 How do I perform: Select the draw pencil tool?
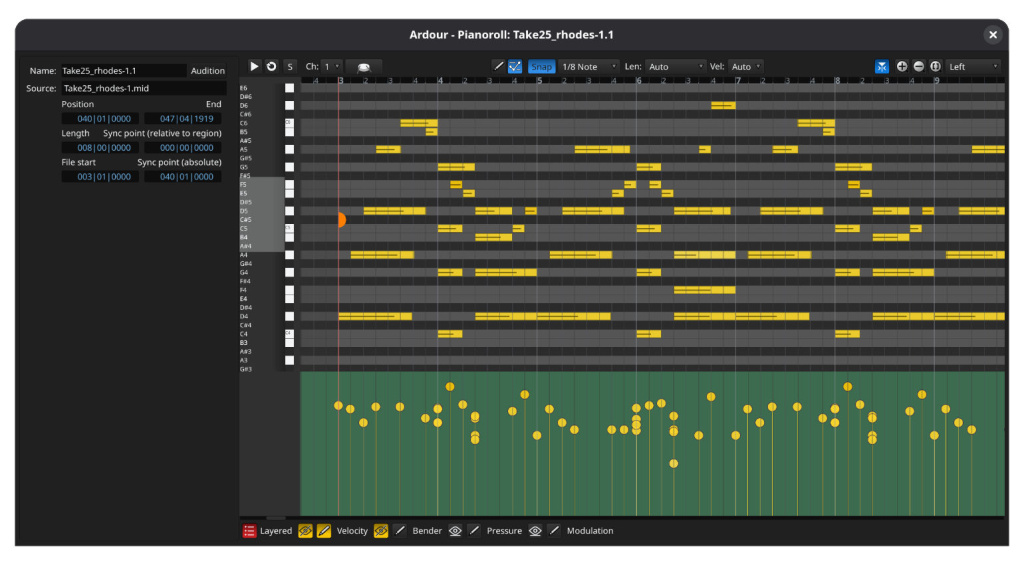(x=499, y=66)
